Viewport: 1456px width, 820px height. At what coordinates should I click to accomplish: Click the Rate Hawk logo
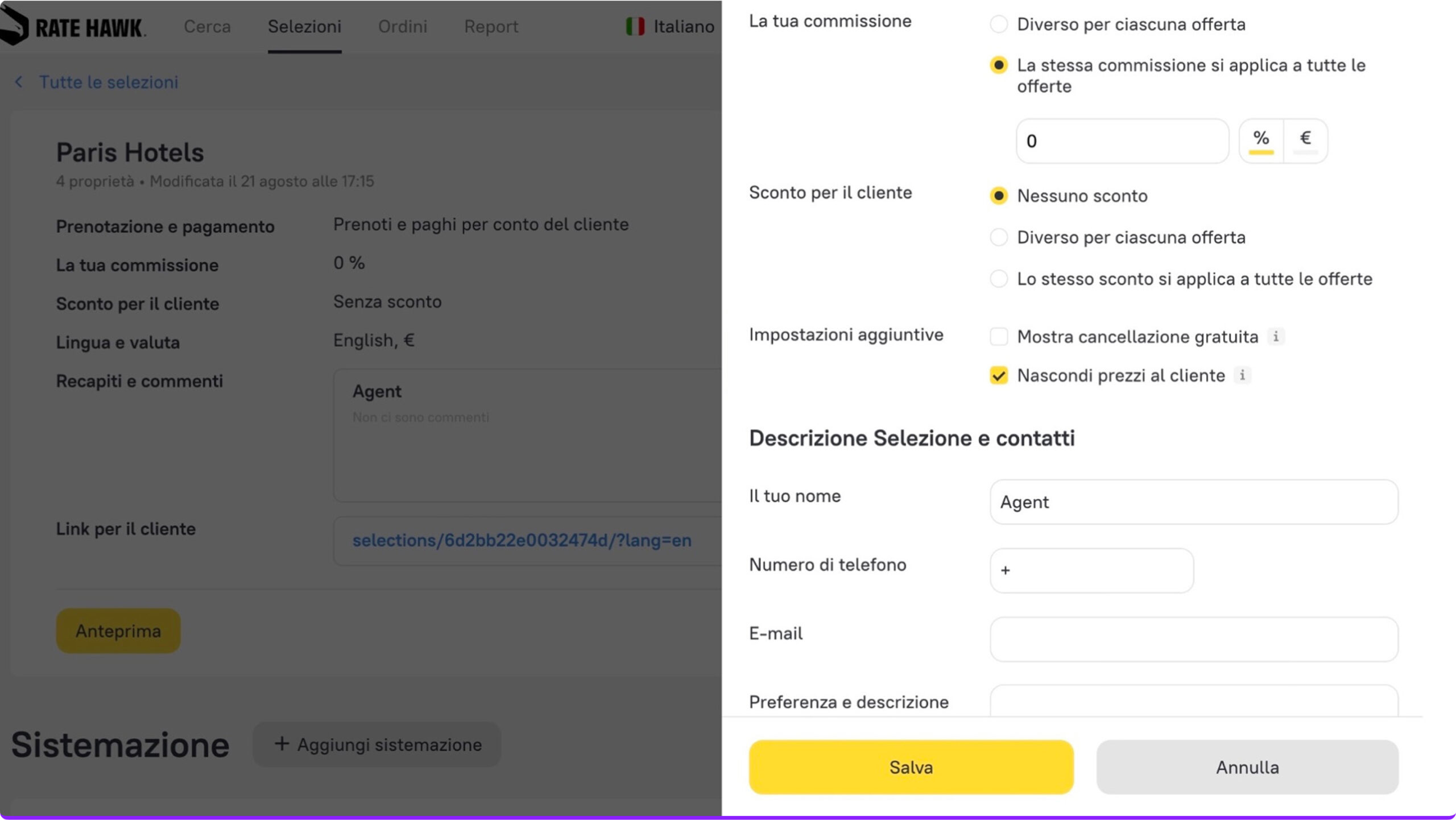click(x=73, y=27)
